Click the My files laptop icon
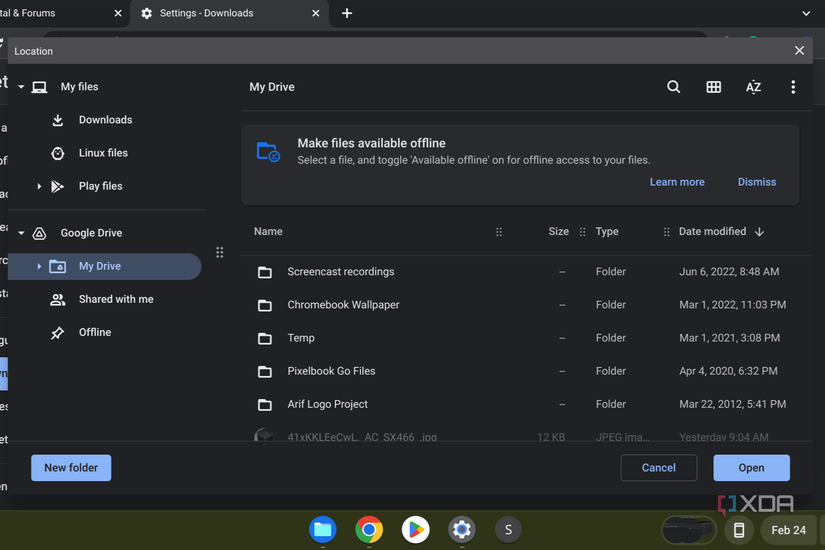825x550 pixels. [39, 87]
